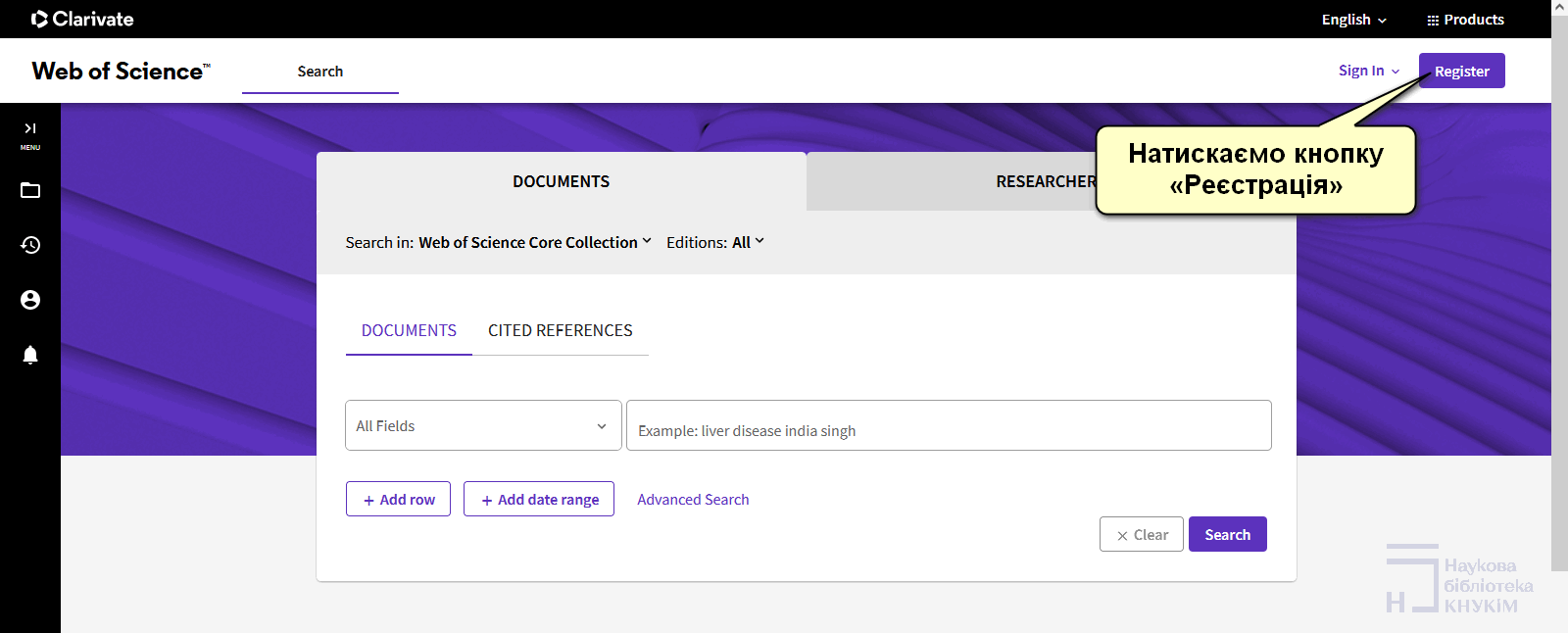Click the Register button
The height and width of the screenshot is (633, 1568).
click(1462, 71)
